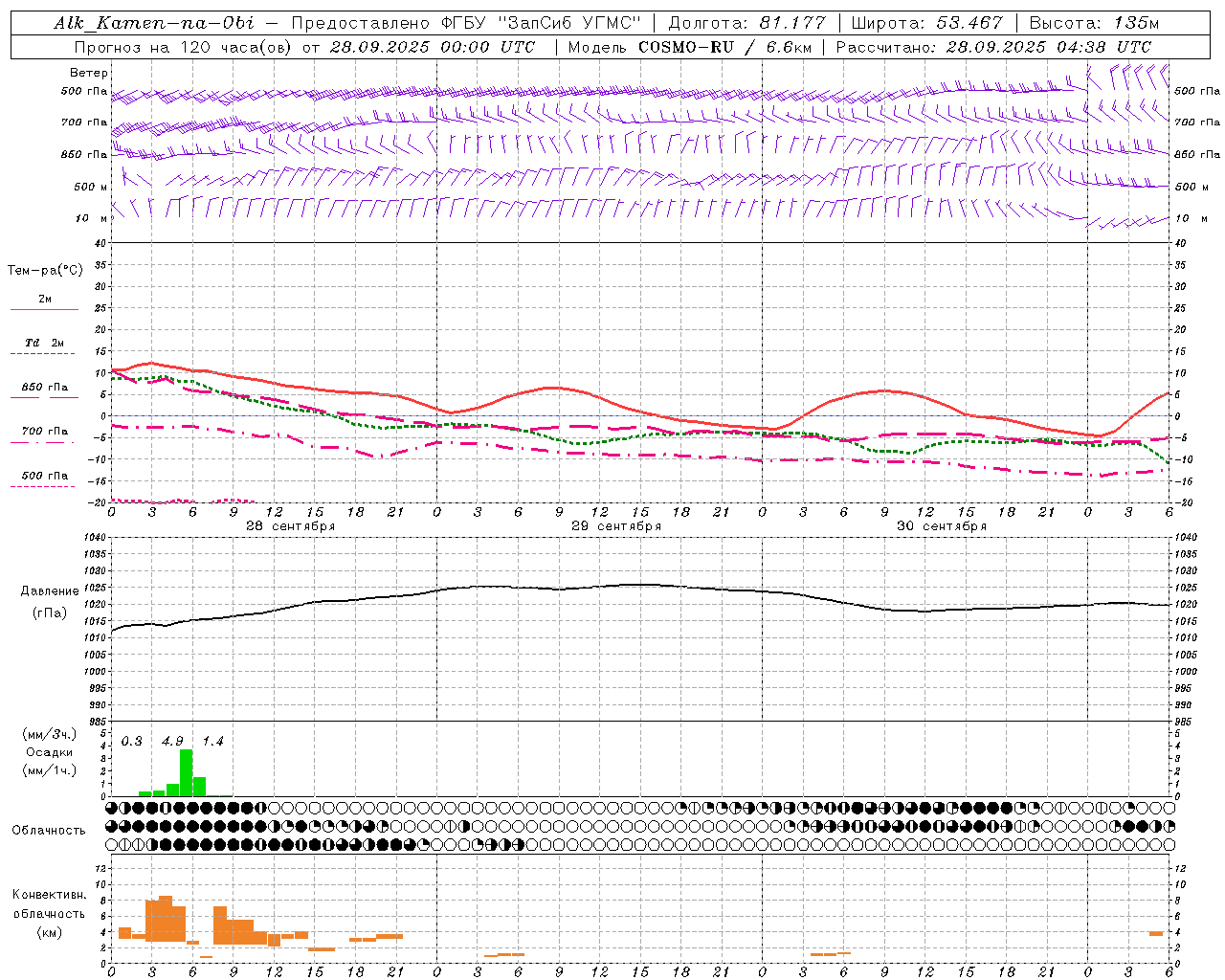
Task: Click the Высота: 135м header field
Action: pyautogui.click(x=1094, y=23)
